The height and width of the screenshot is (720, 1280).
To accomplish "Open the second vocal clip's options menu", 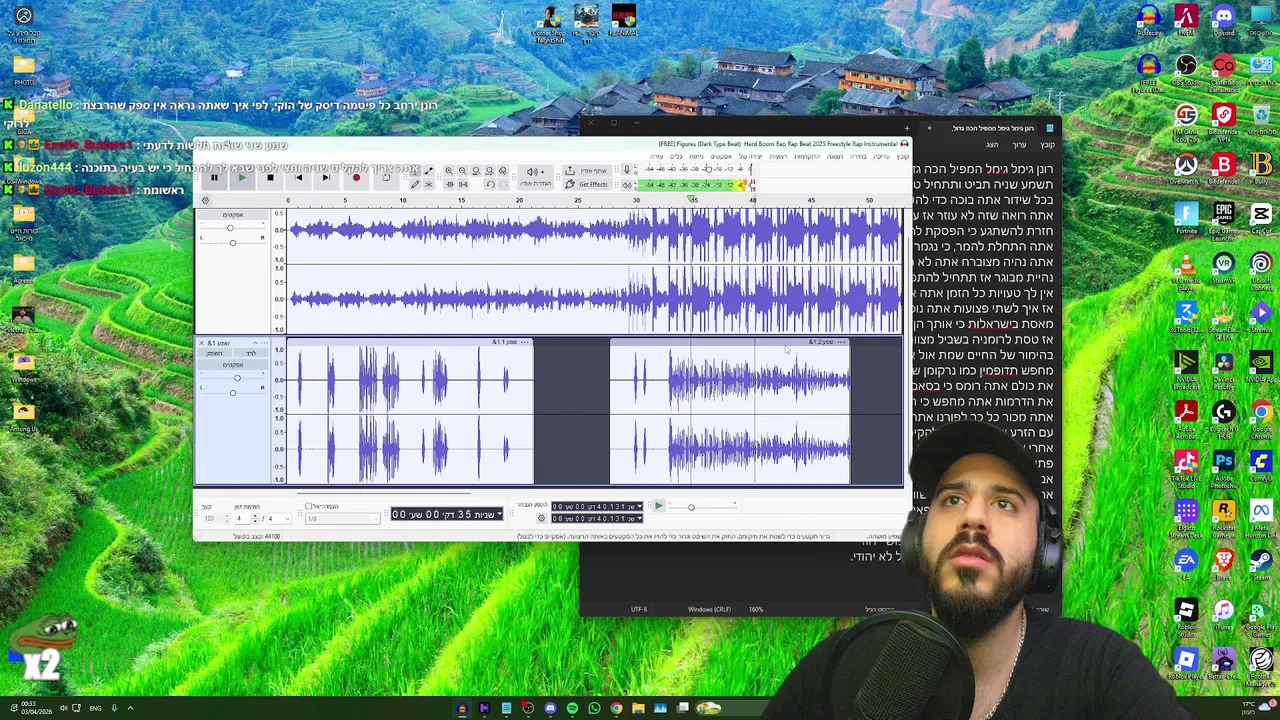I will click(x=842, y=342).
